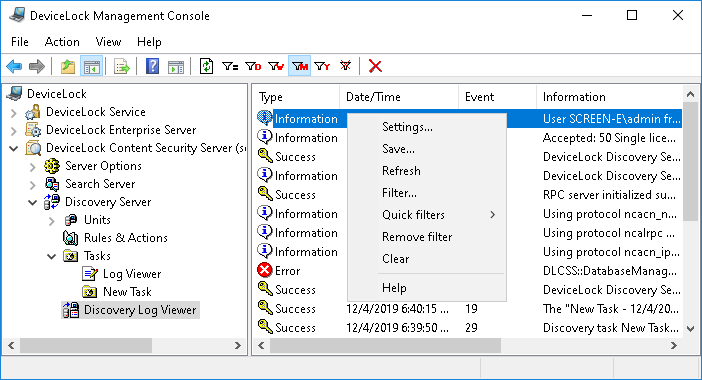702x380 pixels.
Task: Click the Up one level folder icon
Action: (x=68, y=67)
